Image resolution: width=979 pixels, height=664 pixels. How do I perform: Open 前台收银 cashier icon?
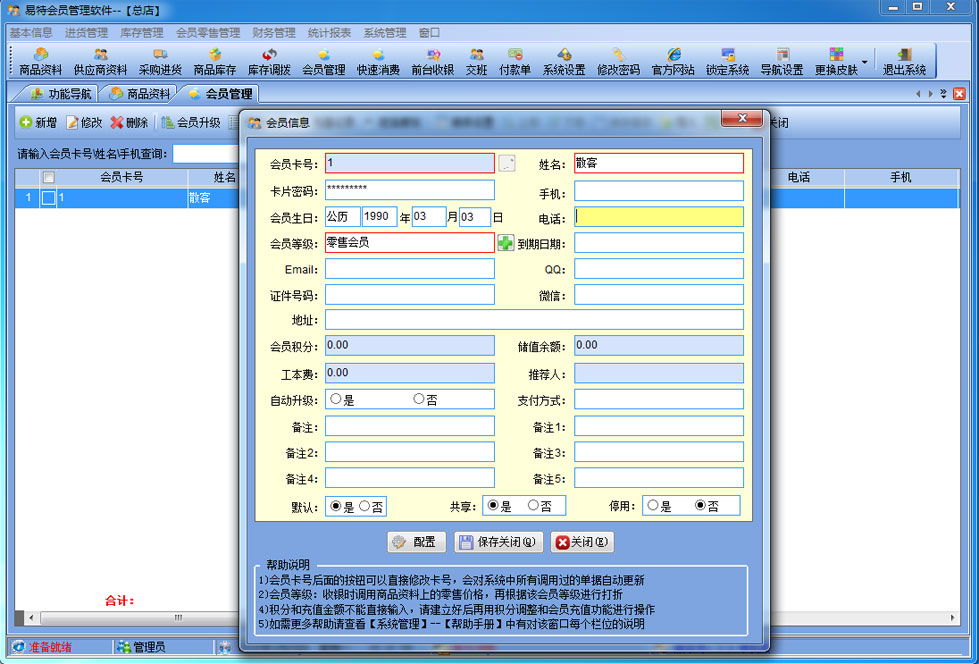coord(432,61)
